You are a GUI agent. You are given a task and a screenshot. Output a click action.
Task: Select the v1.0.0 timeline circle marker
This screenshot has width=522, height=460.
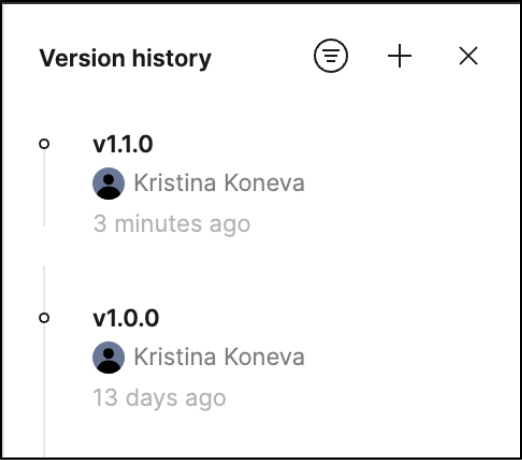[x=44, y=318]
